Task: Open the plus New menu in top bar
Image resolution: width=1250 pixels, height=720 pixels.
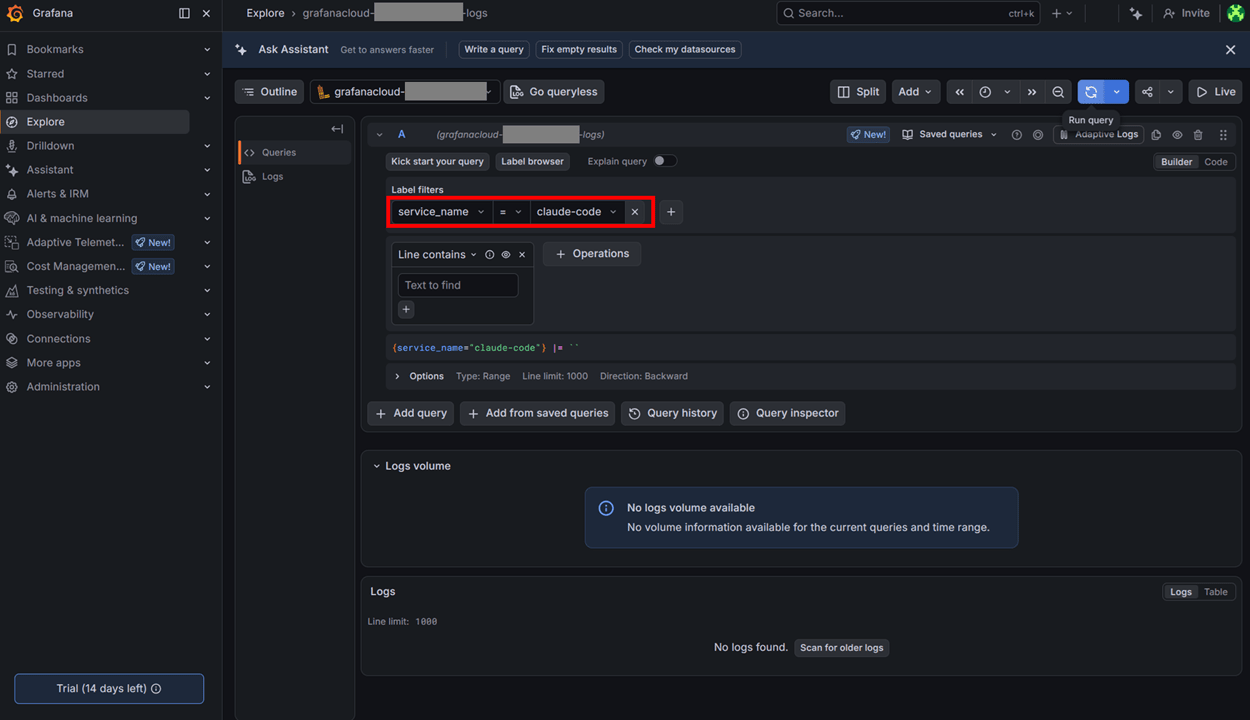Action: tap(1062, 13)
